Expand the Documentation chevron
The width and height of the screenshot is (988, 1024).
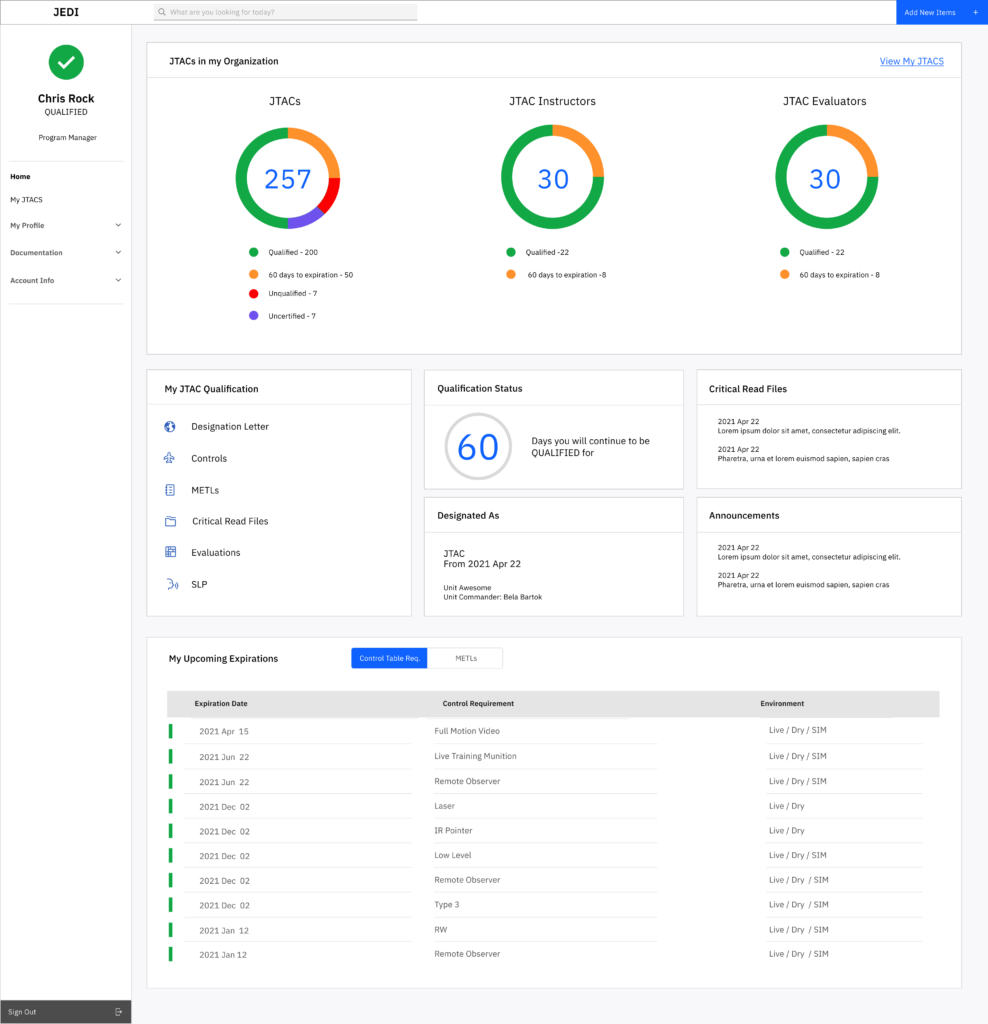pos(118,253)
